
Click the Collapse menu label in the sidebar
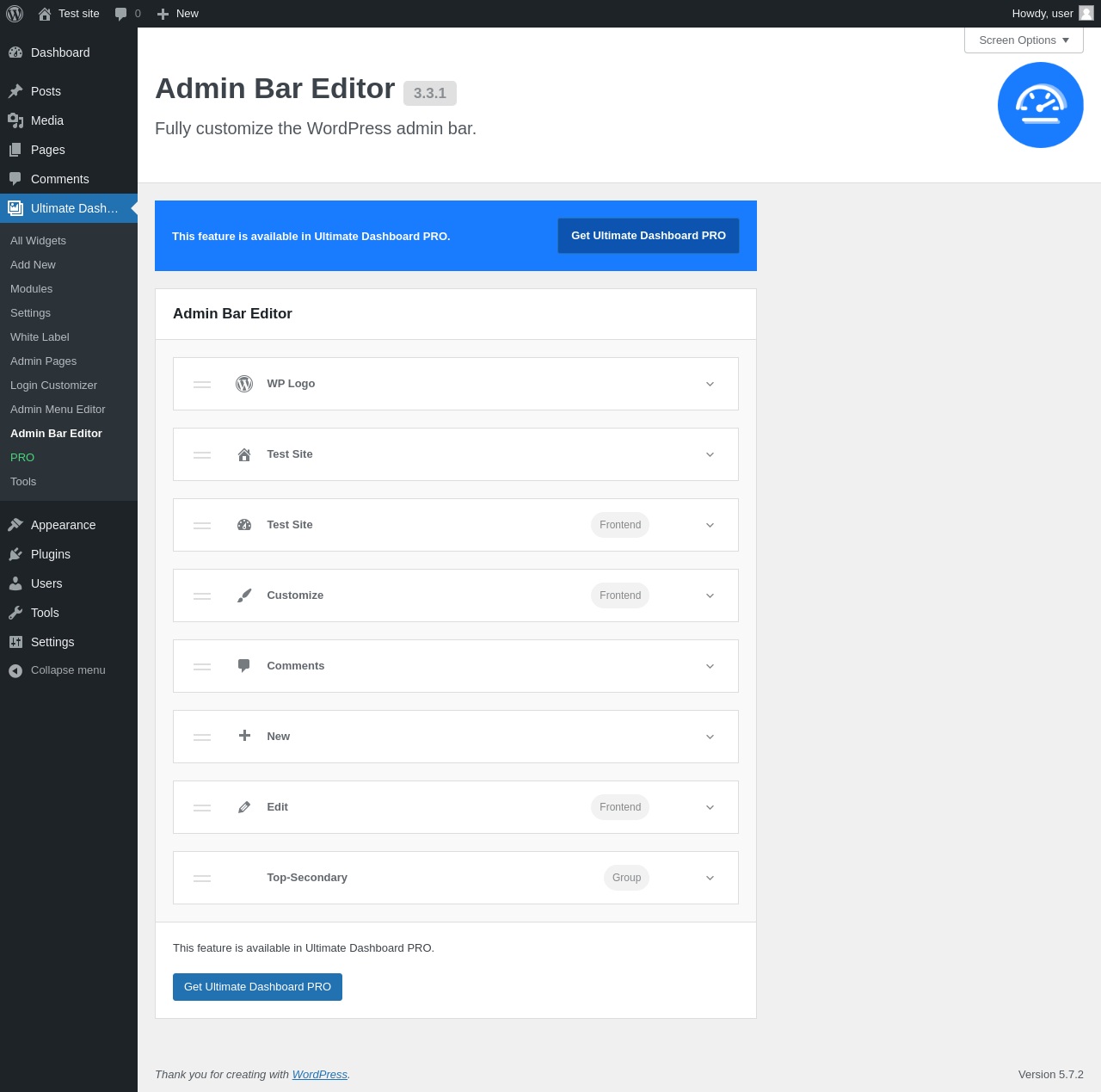68,670
